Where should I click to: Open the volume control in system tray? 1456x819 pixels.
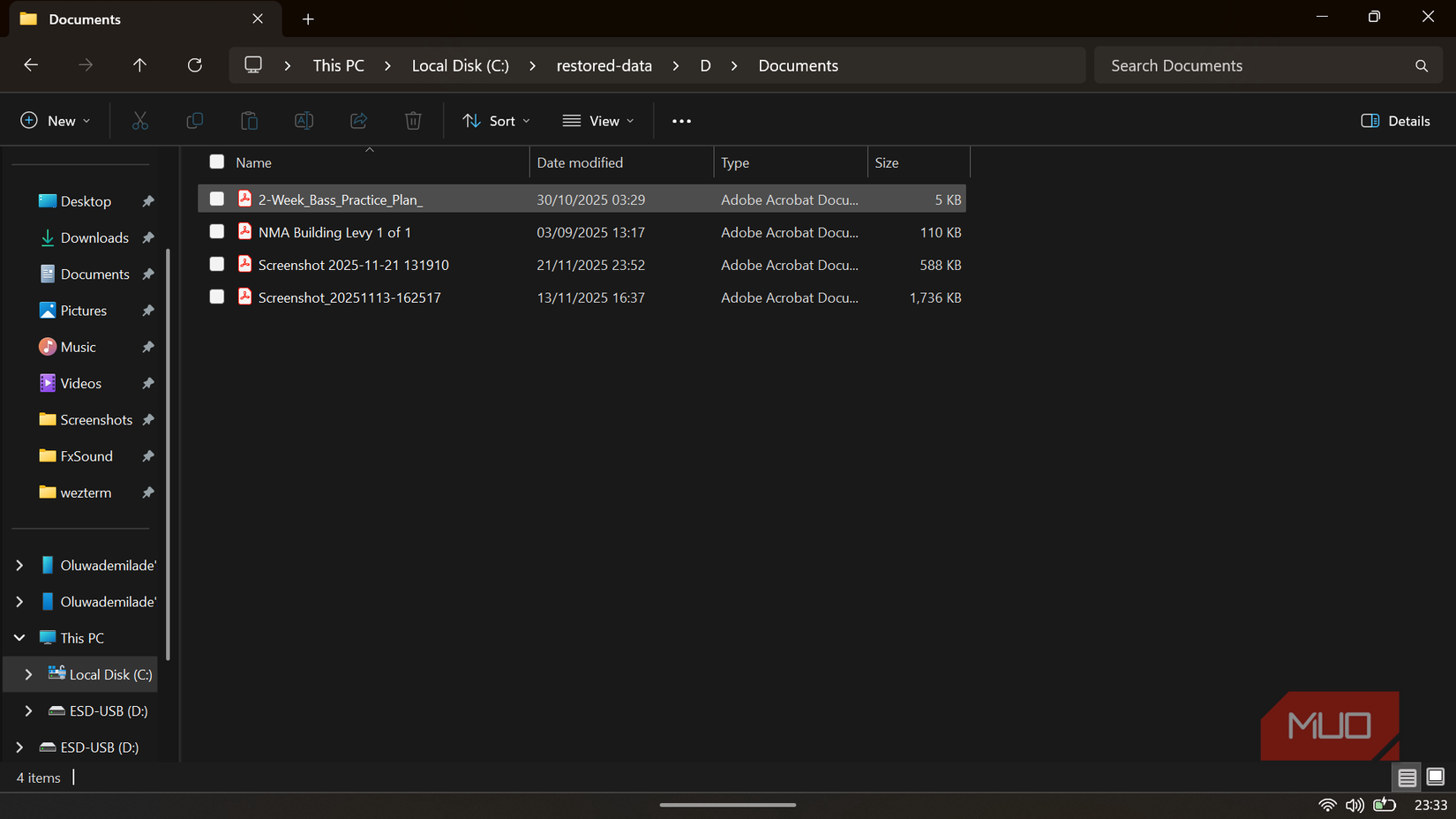(1355, 805)
